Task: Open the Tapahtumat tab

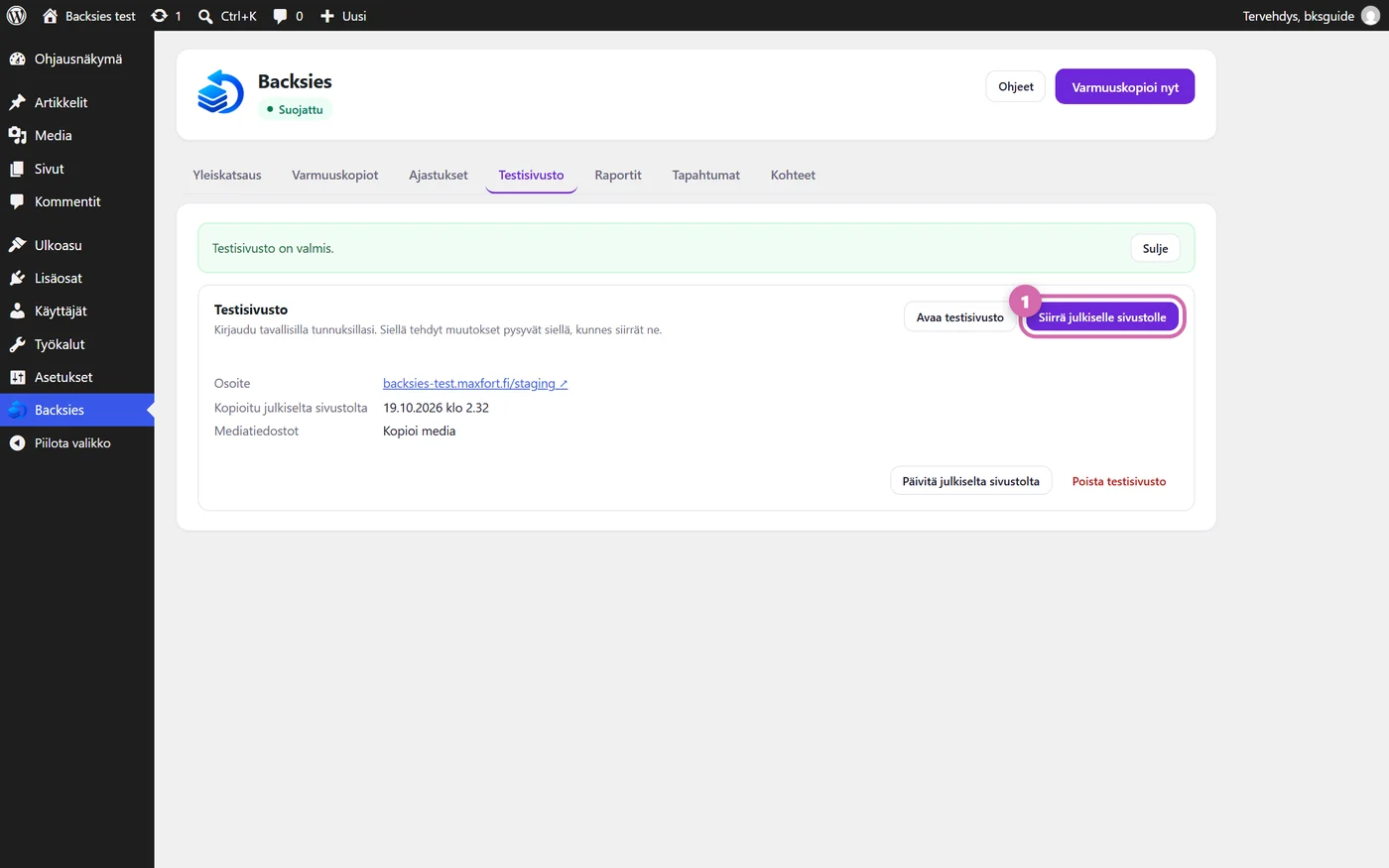Action: (x=706, y=175)
